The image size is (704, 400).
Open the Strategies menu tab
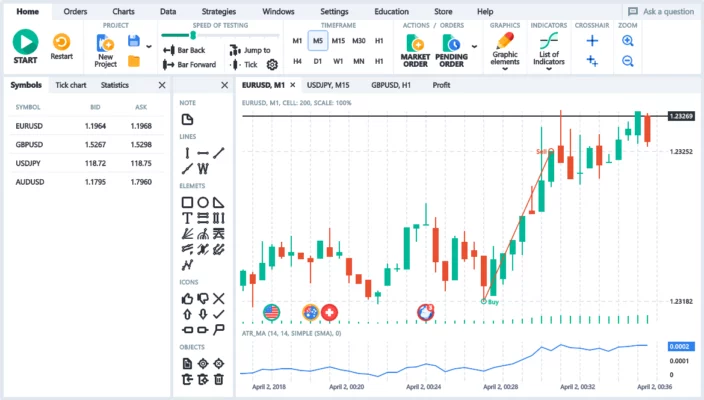(219, 12)
